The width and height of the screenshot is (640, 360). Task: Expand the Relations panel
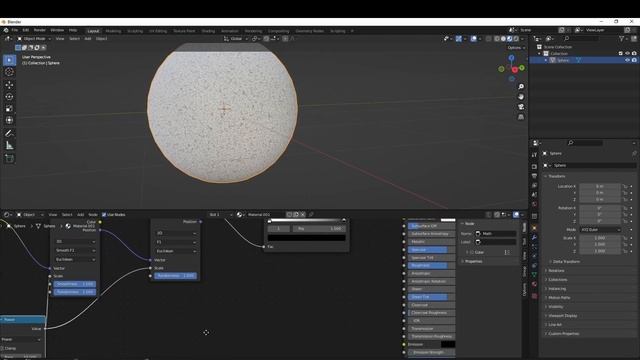pyautogui.click(x=556, y=271)
